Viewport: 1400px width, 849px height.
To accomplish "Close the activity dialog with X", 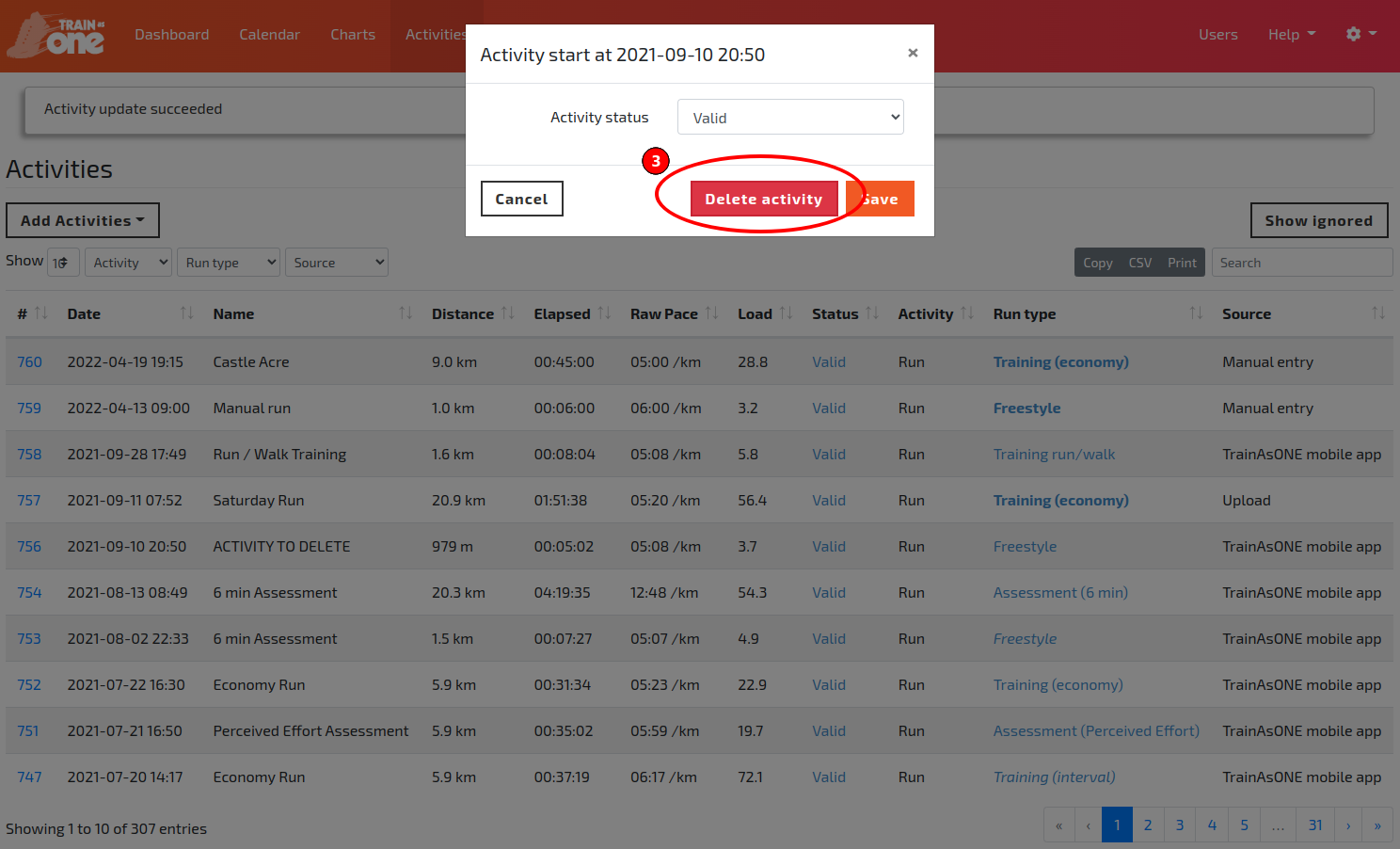I will point(912,53).
